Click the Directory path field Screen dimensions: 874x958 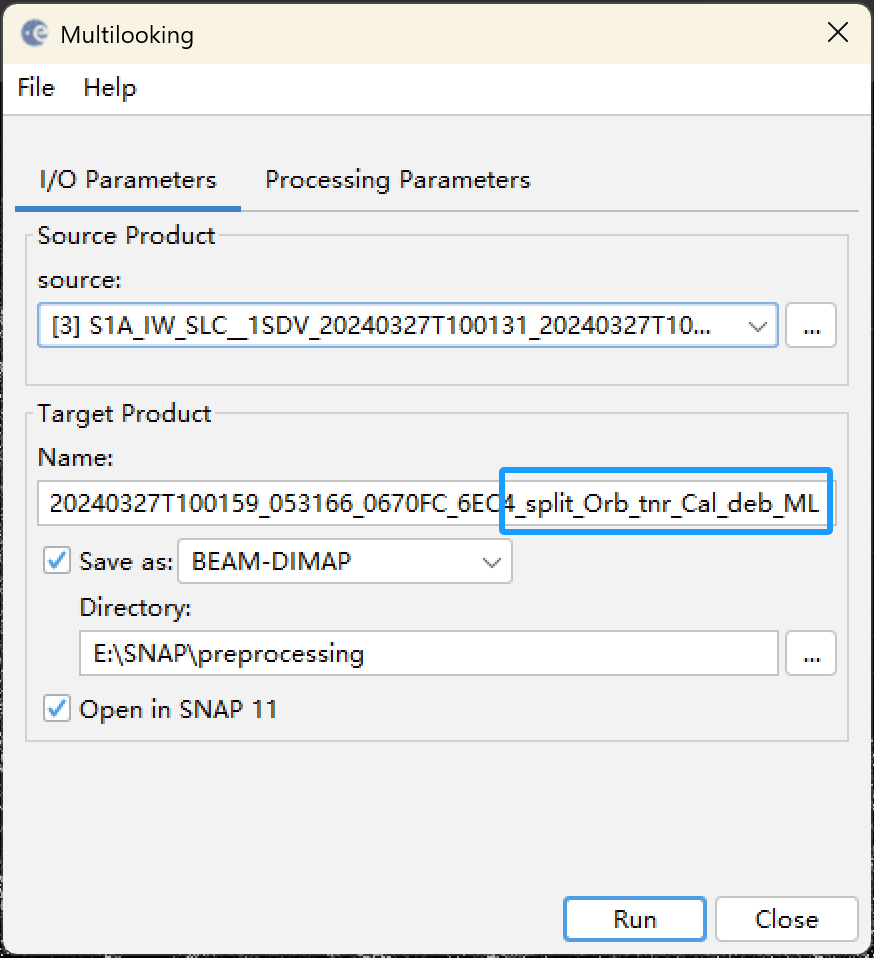(429, 653)
